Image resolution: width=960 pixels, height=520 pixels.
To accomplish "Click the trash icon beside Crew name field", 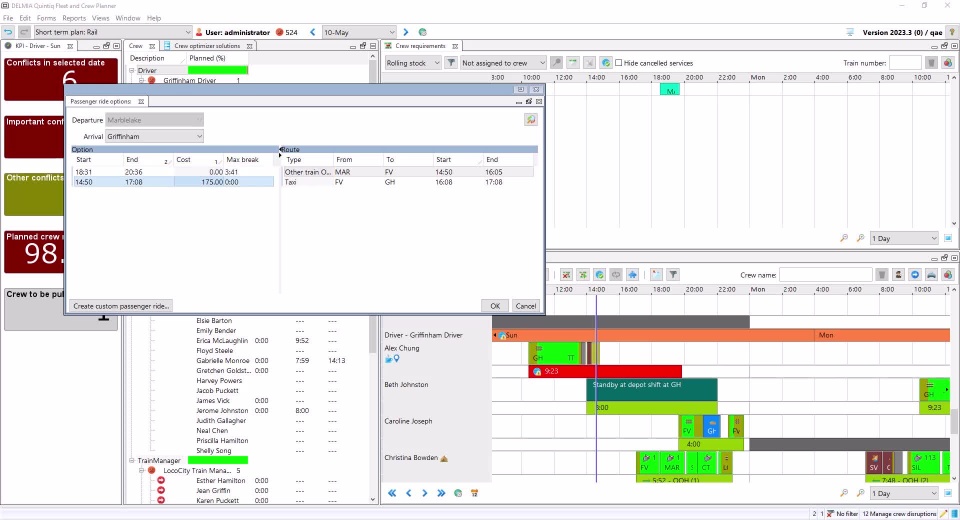I will coord(882,275).
